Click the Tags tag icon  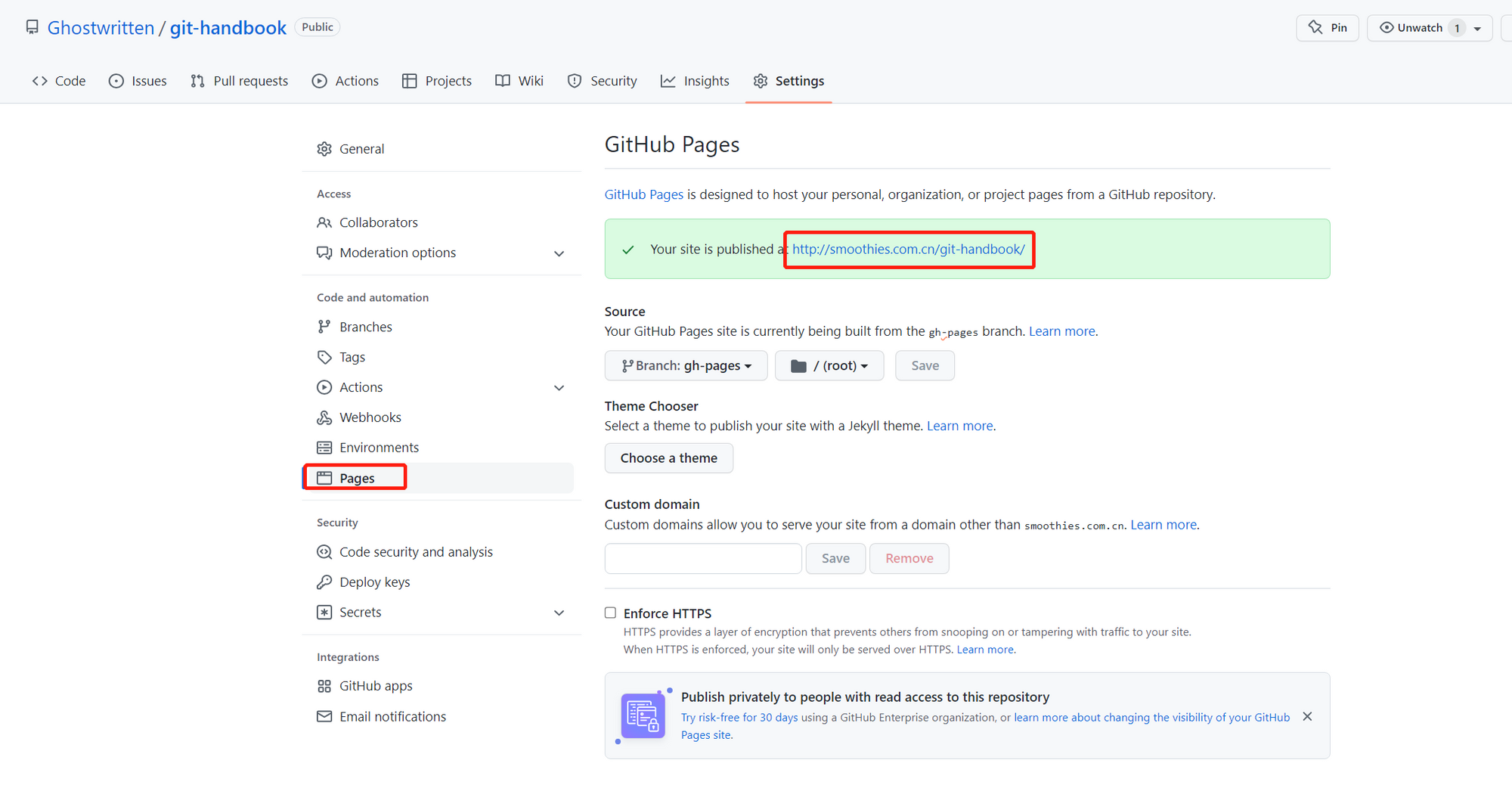[324, 357]
